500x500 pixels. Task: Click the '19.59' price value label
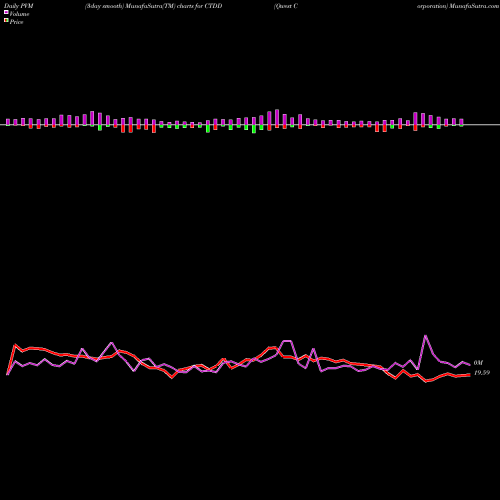(x=482, y=373)
